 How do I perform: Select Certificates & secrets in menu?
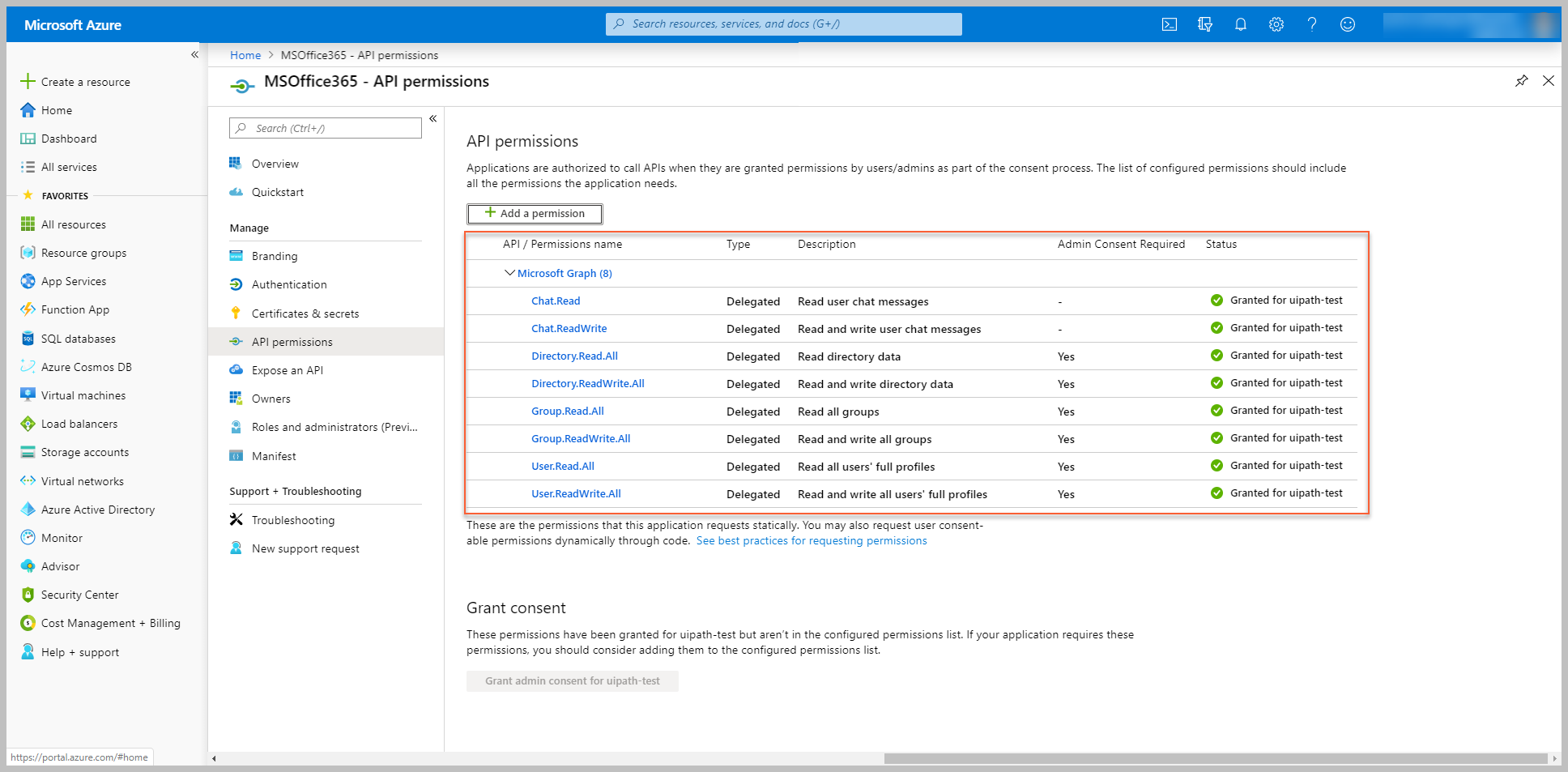tap(305, 313)
